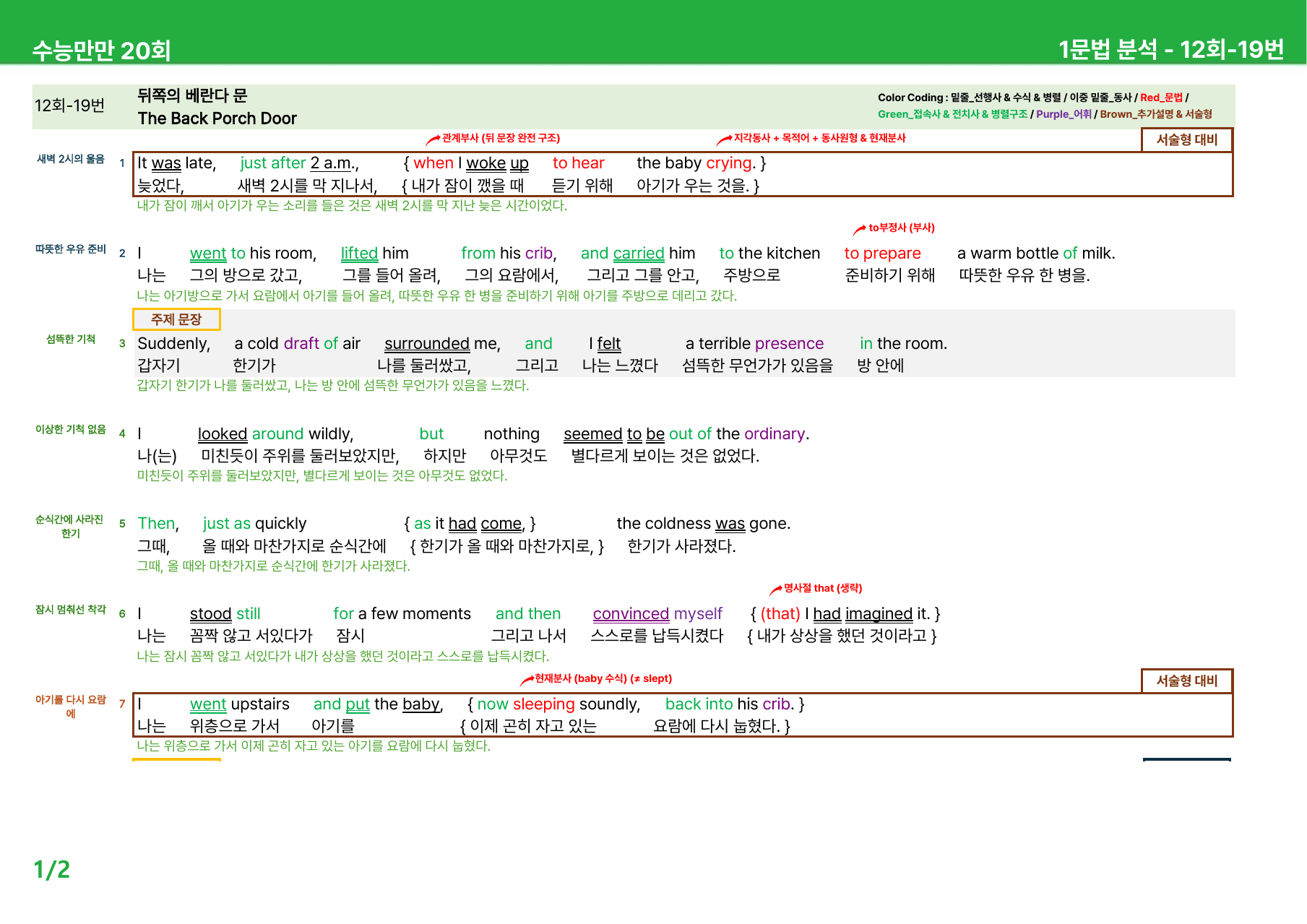Click the English title 'The Back Porch Door'
1307x924 pixels.
(217, 118)
